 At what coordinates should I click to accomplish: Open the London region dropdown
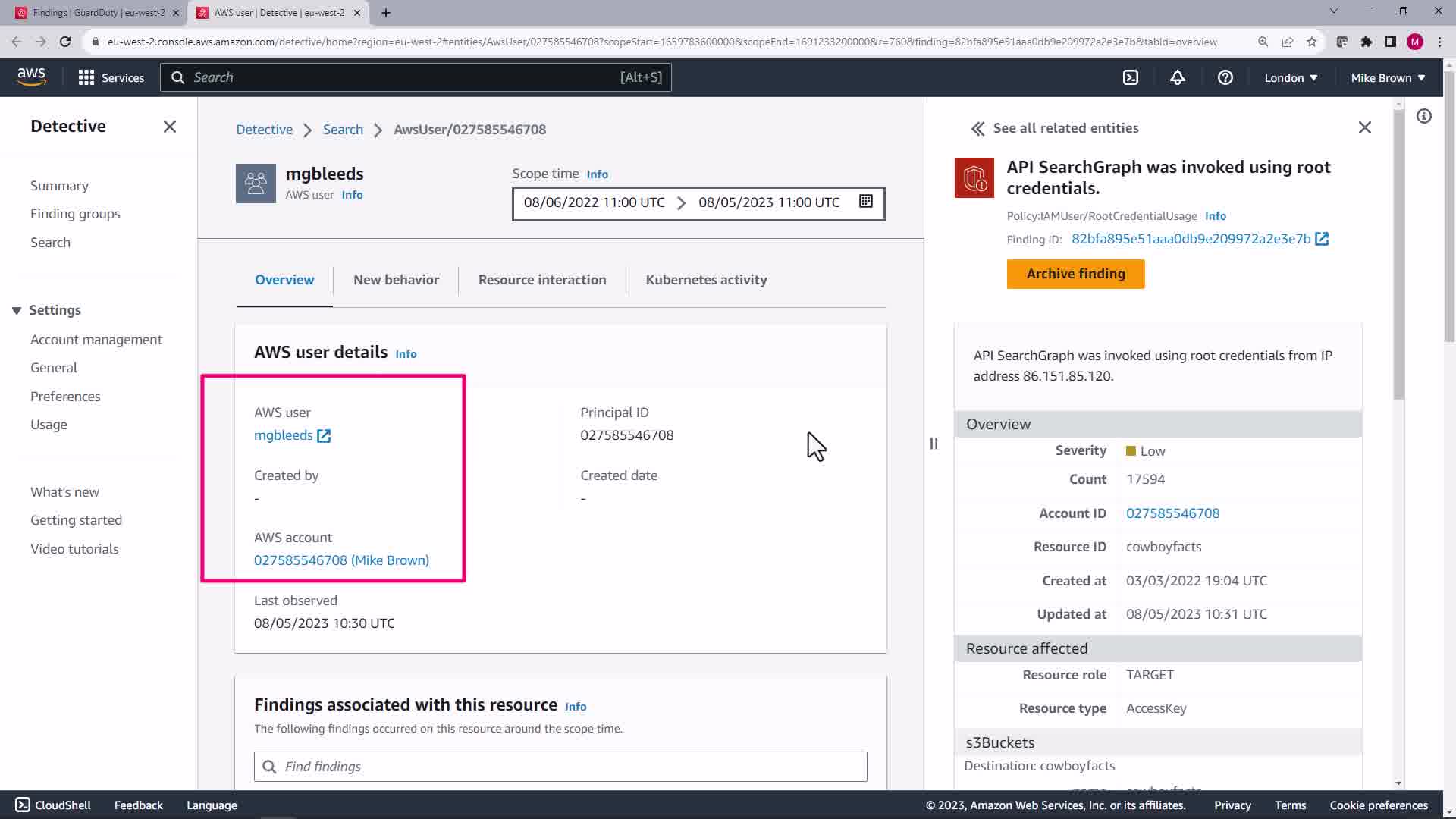1290,77
